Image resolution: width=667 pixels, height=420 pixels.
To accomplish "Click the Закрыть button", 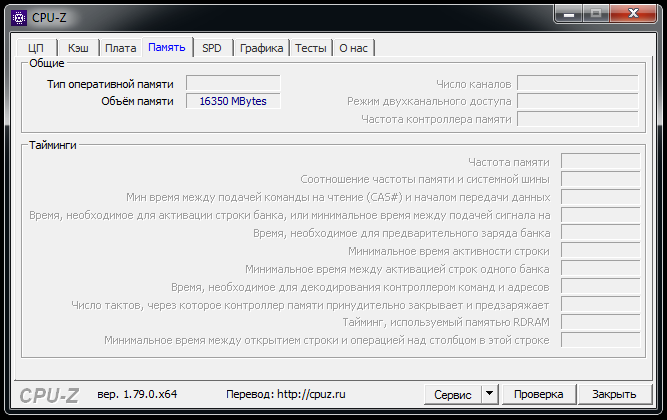I will pyautogui.click(x=614, y=394).
